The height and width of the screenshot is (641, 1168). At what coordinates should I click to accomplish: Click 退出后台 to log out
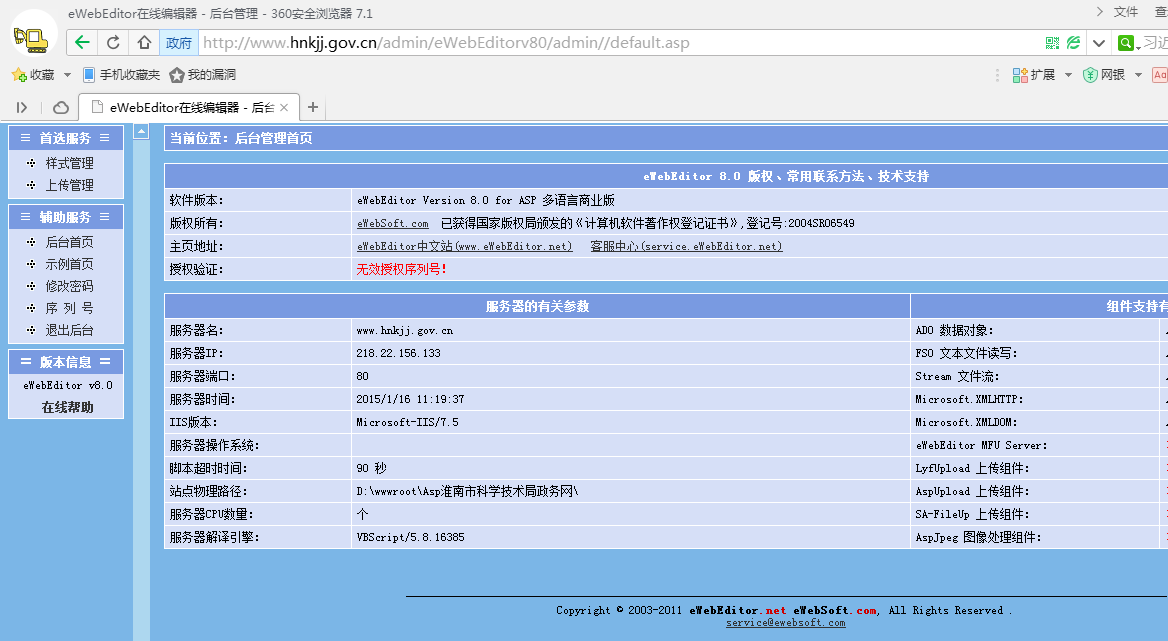[x=69, y=330]
